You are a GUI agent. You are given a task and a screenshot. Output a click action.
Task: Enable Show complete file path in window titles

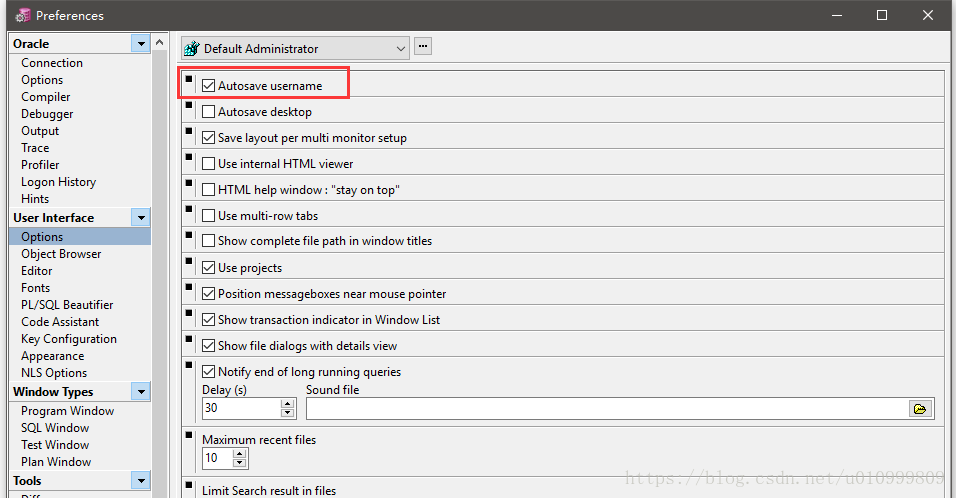209,241
